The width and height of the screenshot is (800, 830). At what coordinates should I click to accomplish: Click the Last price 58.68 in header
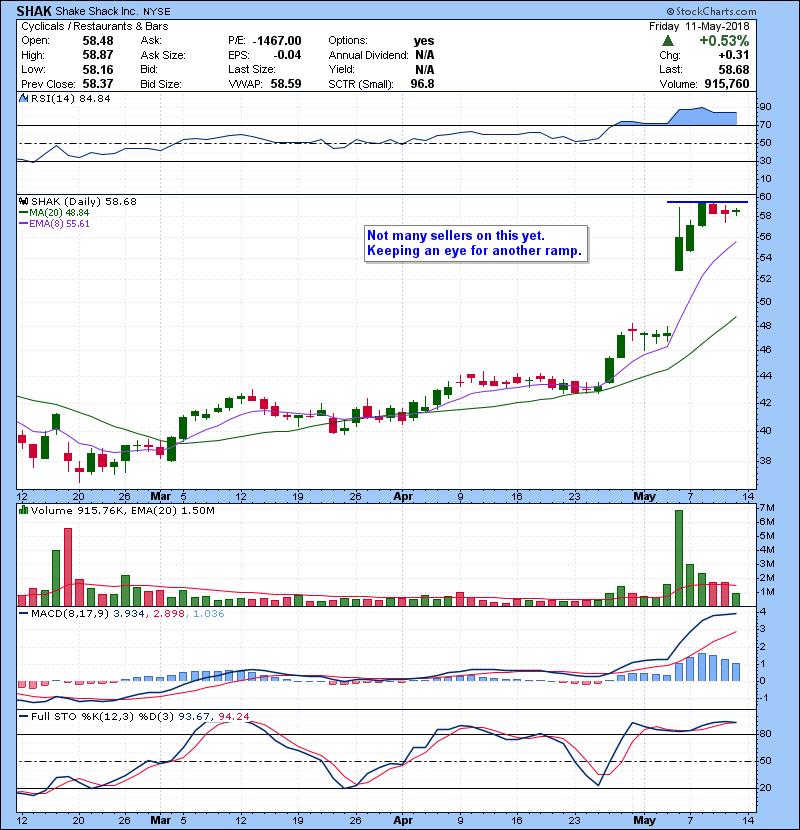click(x=734, y=69)
